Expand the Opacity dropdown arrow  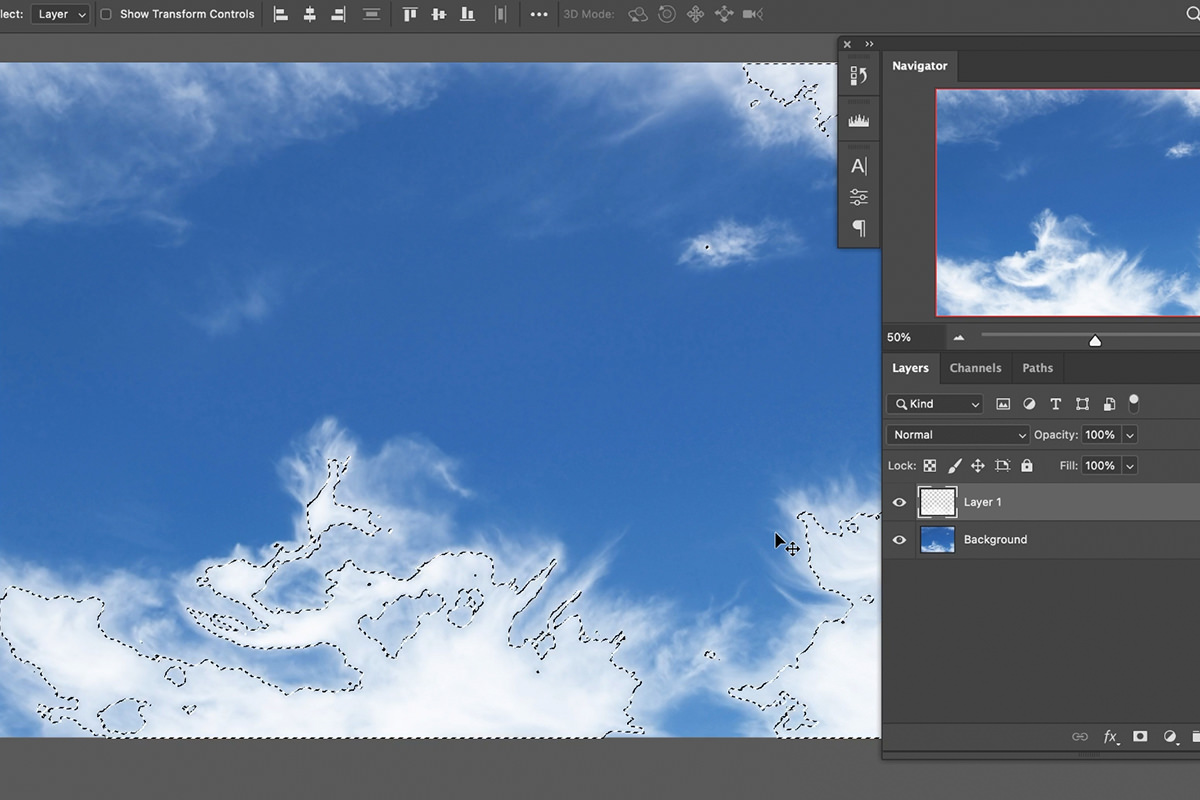pyautogui.click(x=1131, y=434)
